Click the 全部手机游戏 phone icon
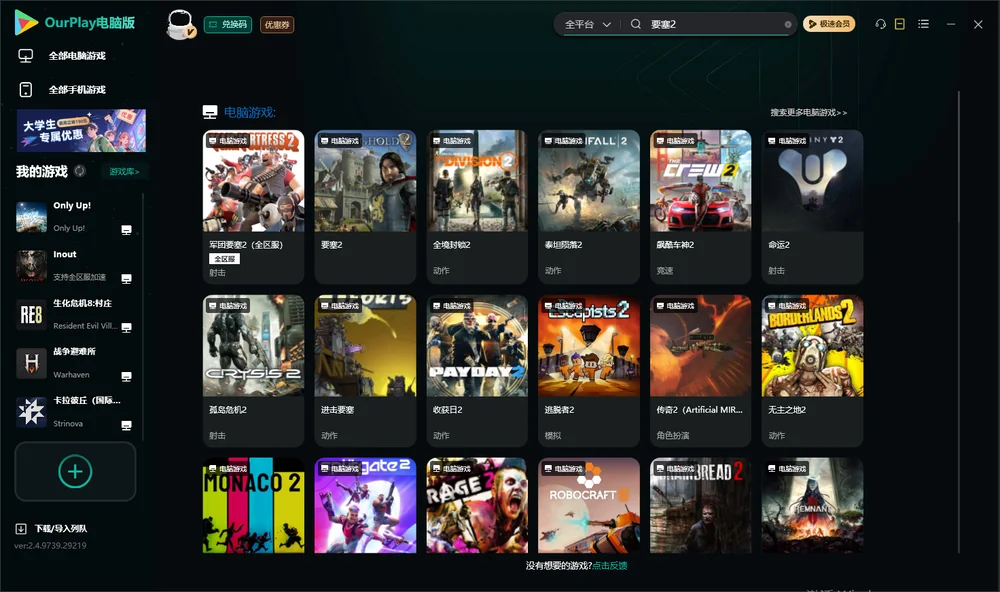Image resolution: width=1000 pixels, height=592 pixels. (x=26, y=90)
